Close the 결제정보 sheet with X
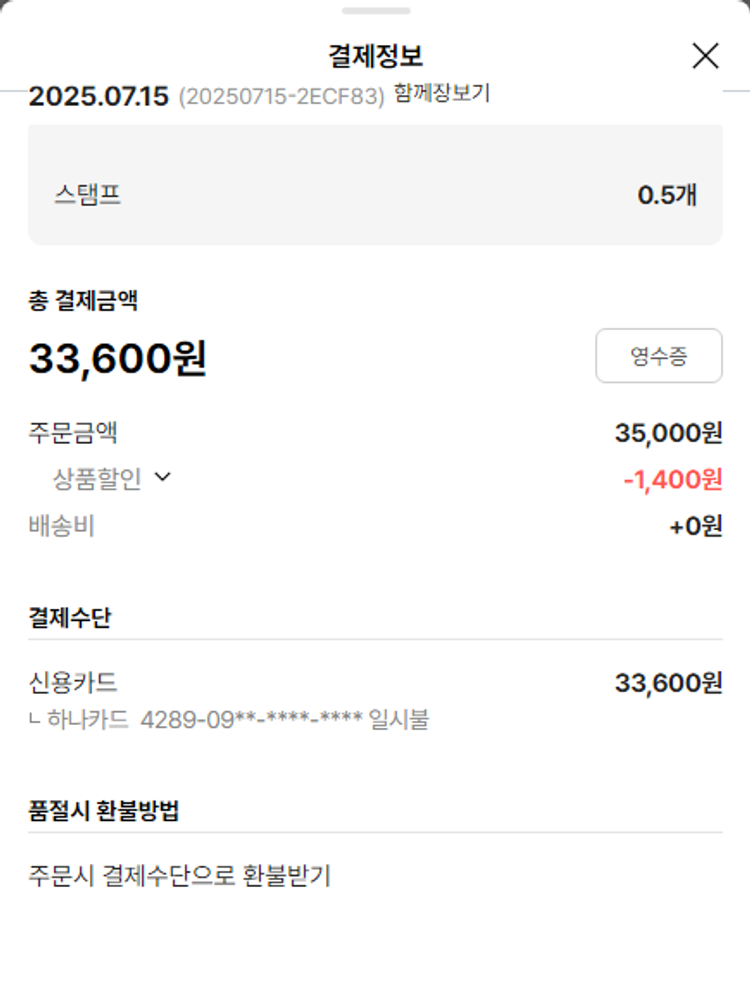Image resolution: width=750 pixels, height=995 pixels. pos(705,56)
